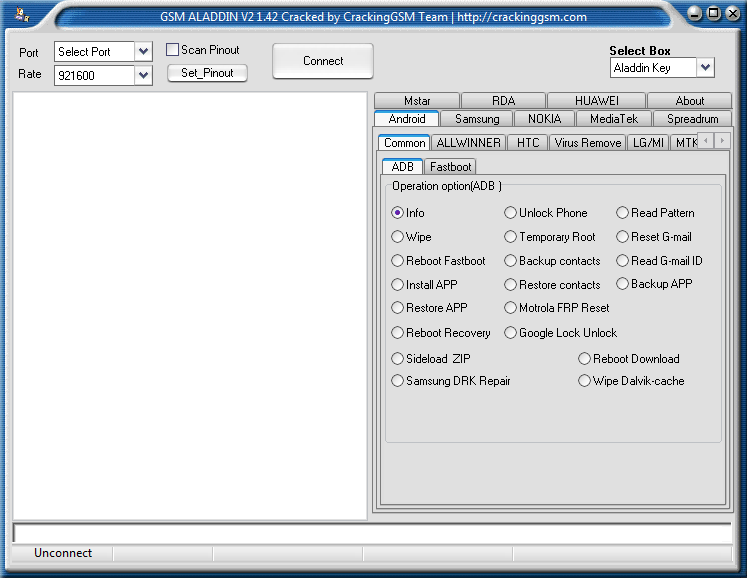The width and height of the screenshot is (747, 578).
Task: Select Reset G-mail option
Action: [654, 236]
